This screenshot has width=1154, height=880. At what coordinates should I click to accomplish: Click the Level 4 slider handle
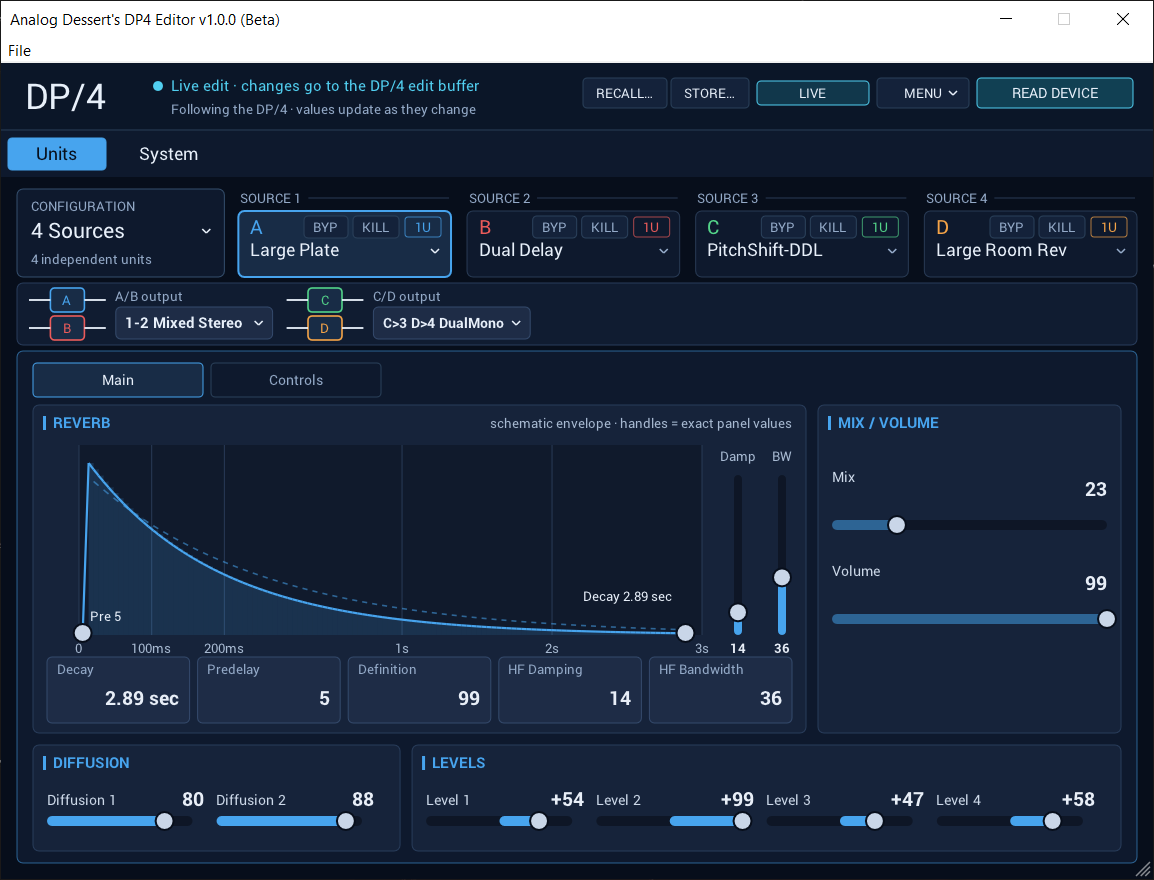click(1052, 821)
